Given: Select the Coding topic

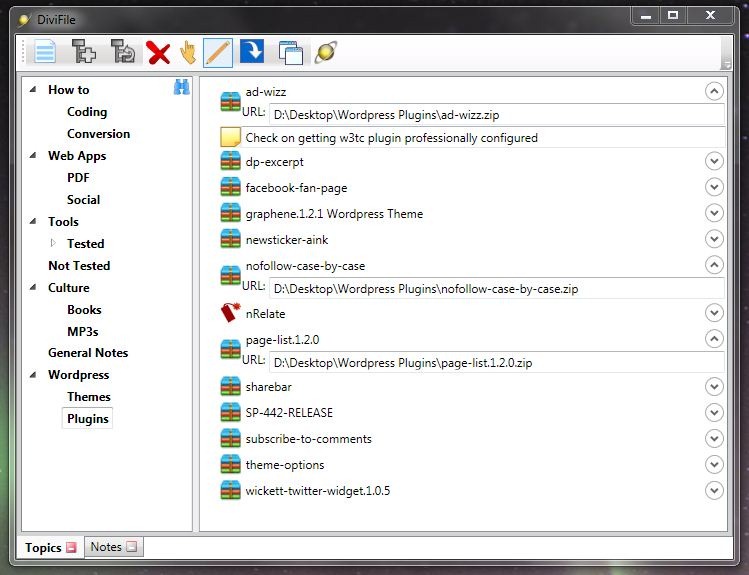Looking at the screenshot, I should (x=87, y=112).
